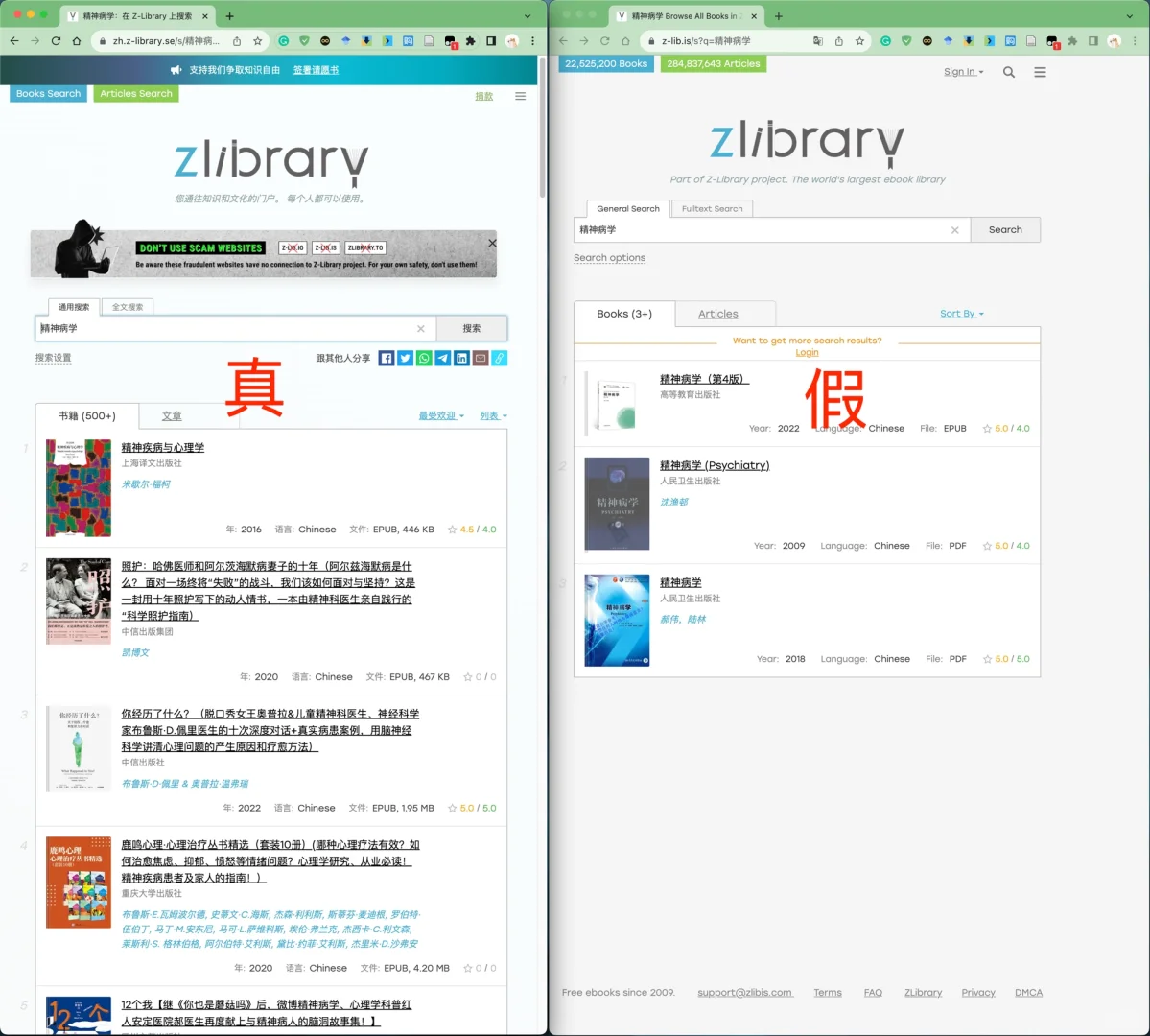Click translate icon in right address bar
The width and height of the screenshot is (1150, 1036).
[818, 41]
